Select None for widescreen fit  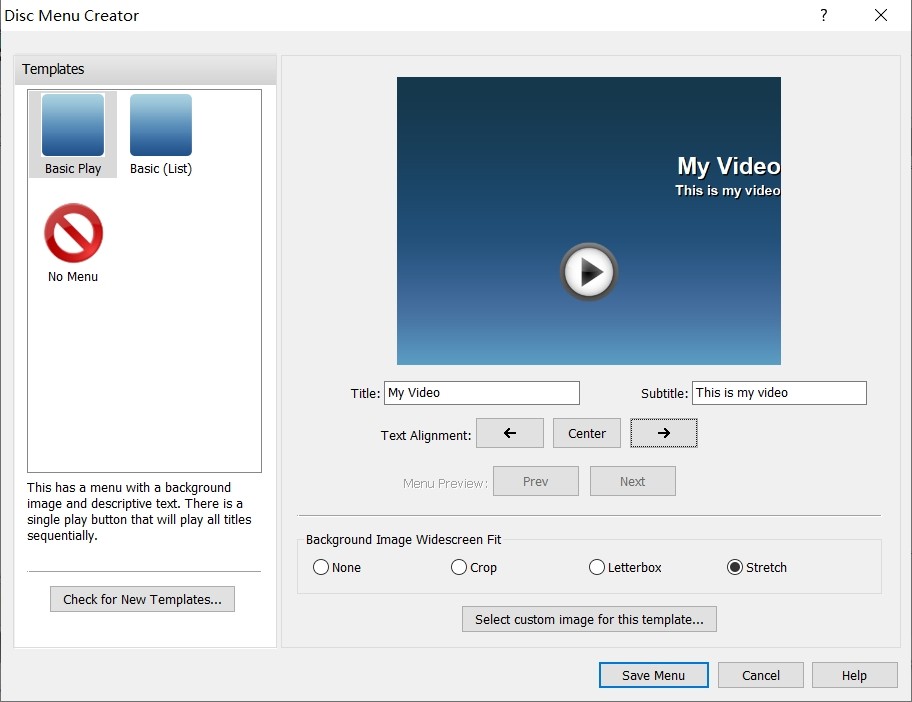[321, 567]
